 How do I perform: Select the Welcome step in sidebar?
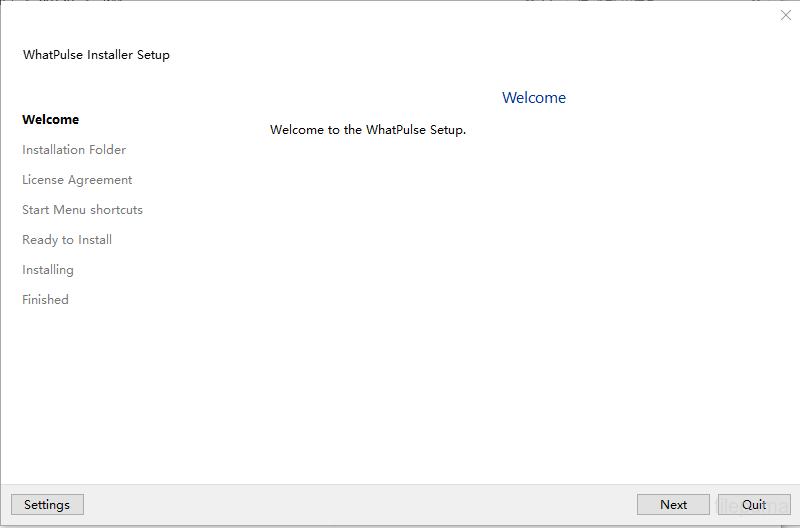tap(50, 120)
